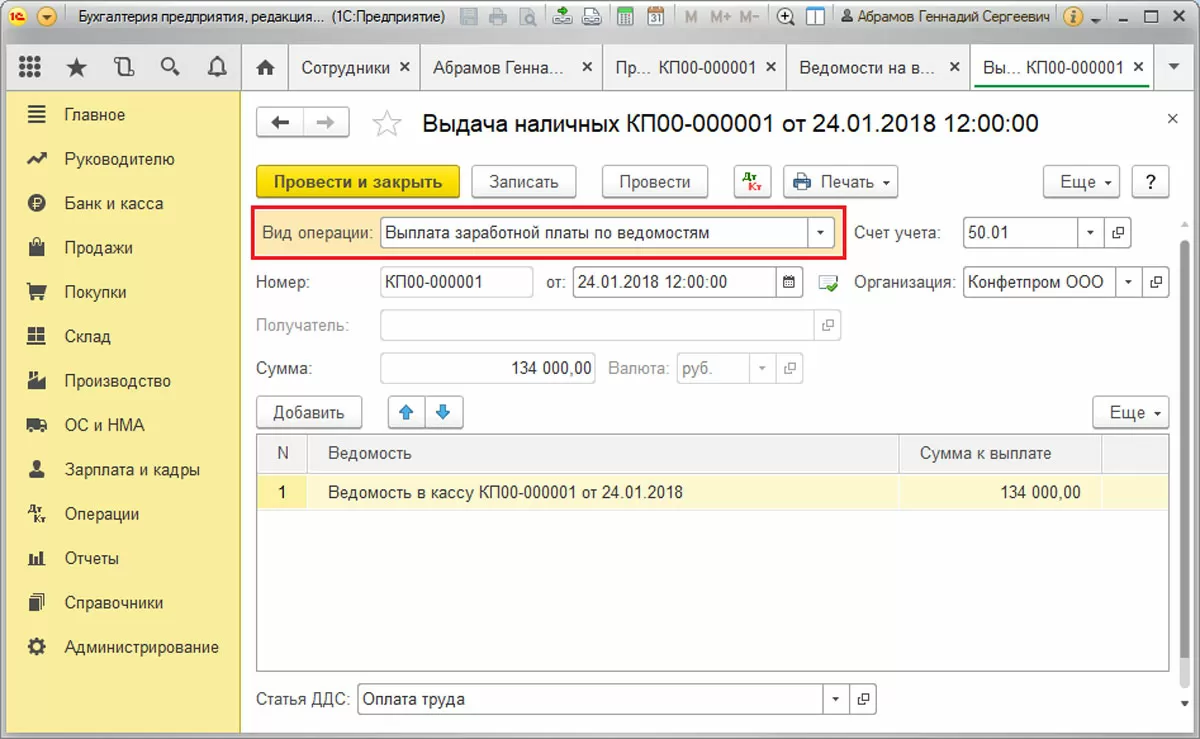Click the zoom scale magnifier icon
The image size is (1200, 739).
click(x=787, y=17)
